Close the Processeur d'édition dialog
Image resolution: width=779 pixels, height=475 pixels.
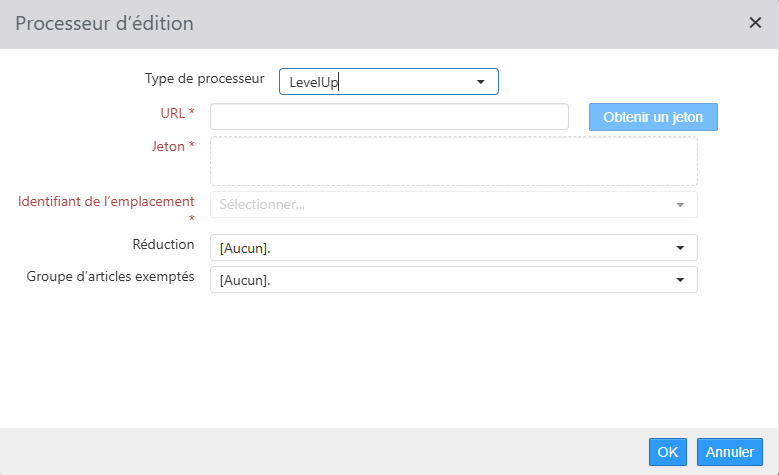point(755,23)
